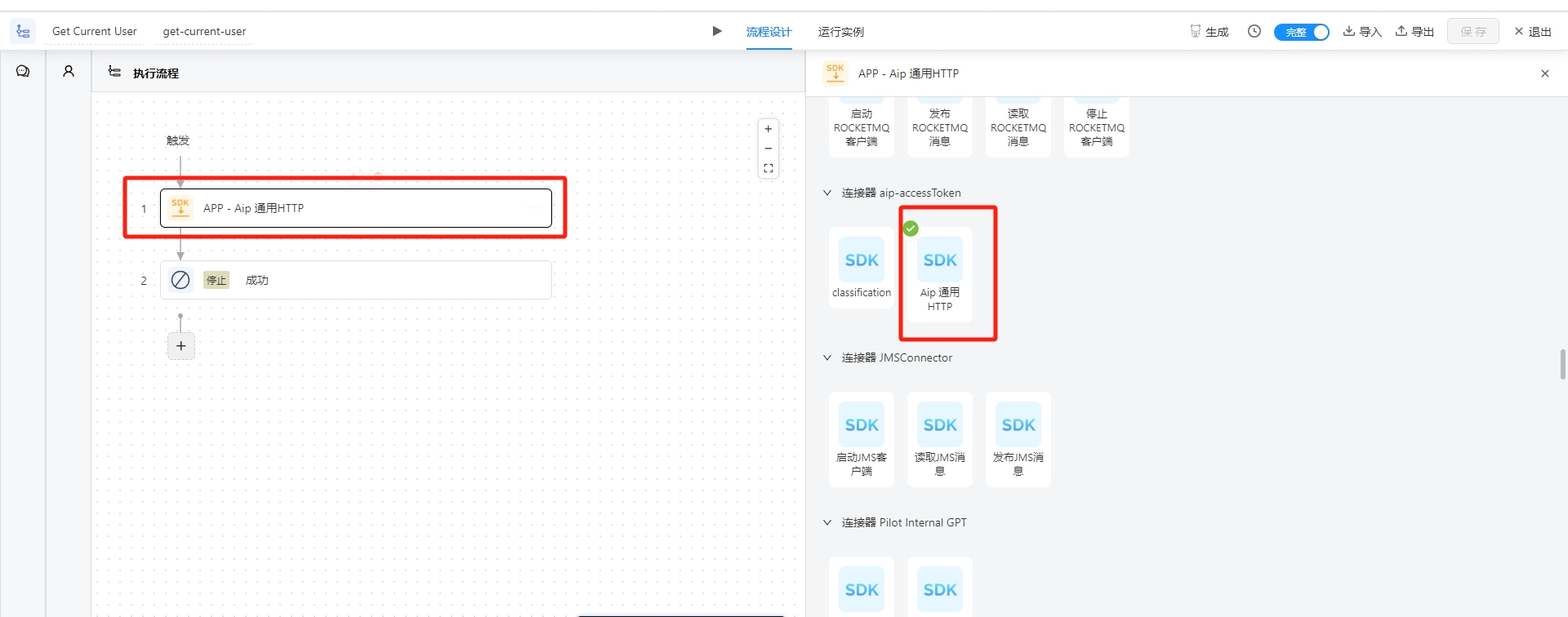This screenshot has width=1568, height=617.
Task: Select the 发布JMS消息 SDK action
Action: pyautogui.click(x=1018, y=439)
